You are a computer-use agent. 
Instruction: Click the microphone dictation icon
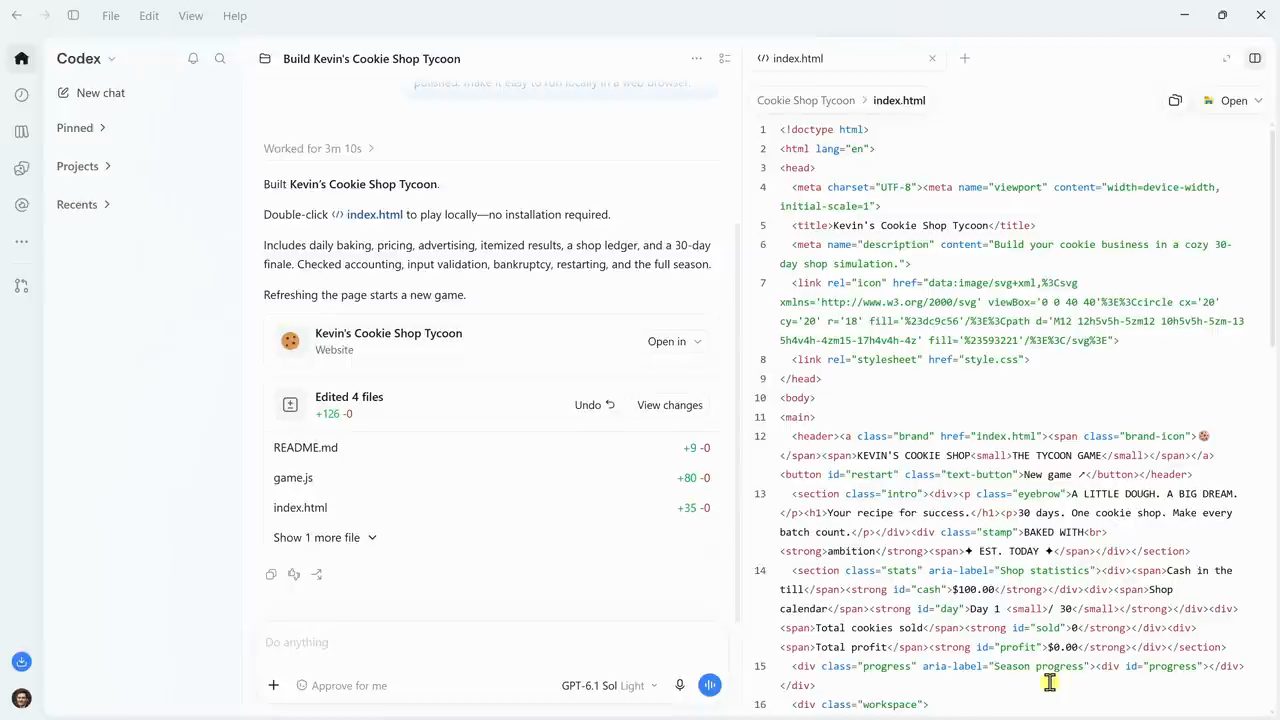[x=680, y=685]
